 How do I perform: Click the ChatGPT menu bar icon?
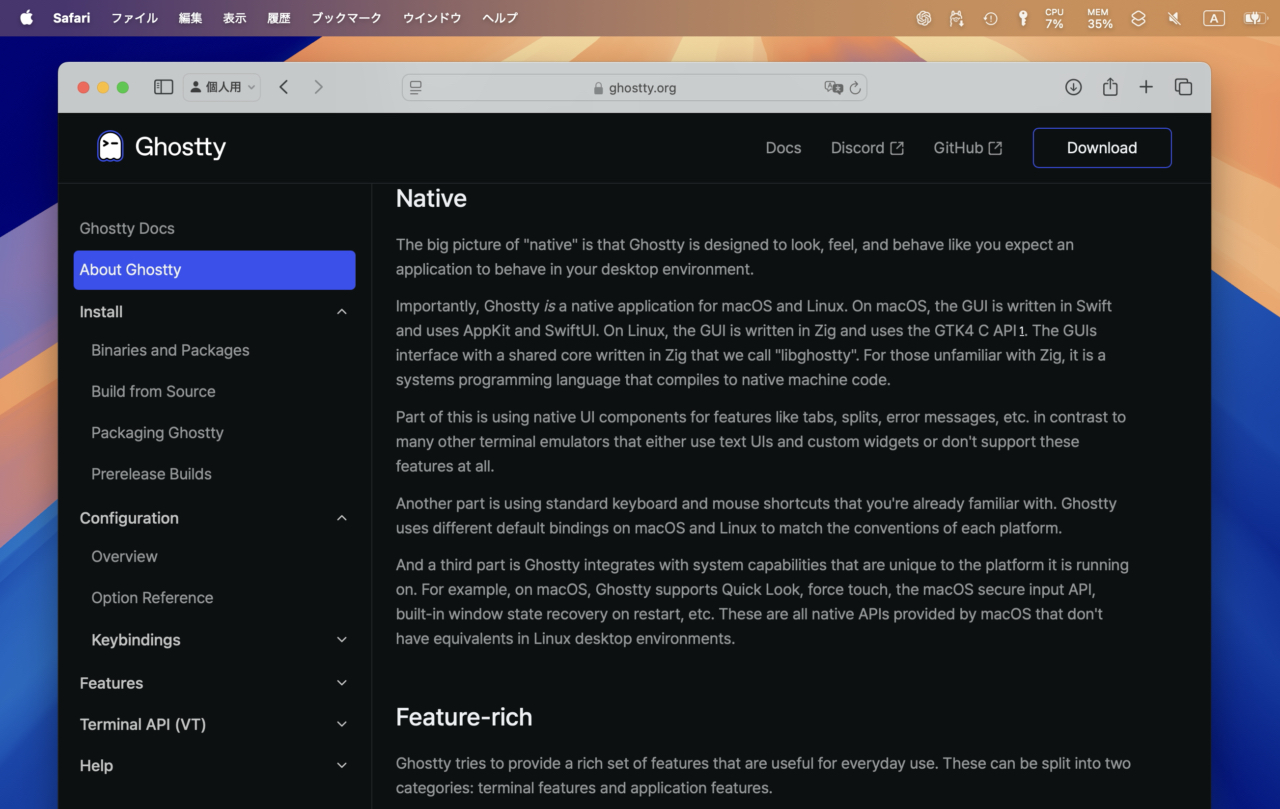924,18
